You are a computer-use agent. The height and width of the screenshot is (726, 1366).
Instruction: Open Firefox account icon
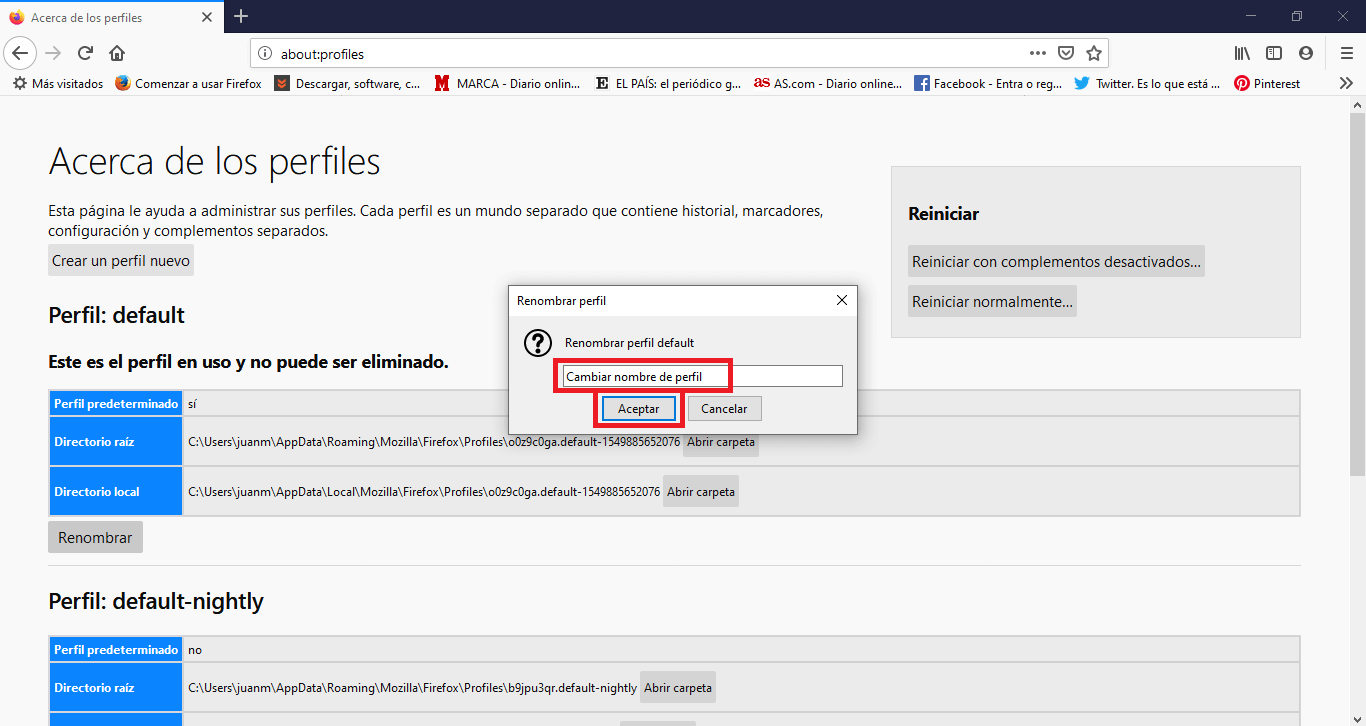(1306, 53)
